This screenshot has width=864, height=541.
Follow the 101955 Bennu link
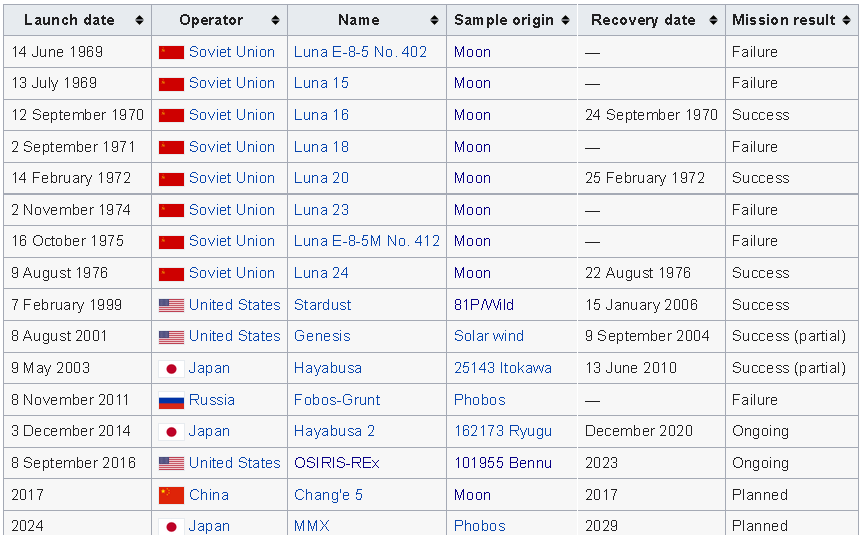click(x=503, y=463)
